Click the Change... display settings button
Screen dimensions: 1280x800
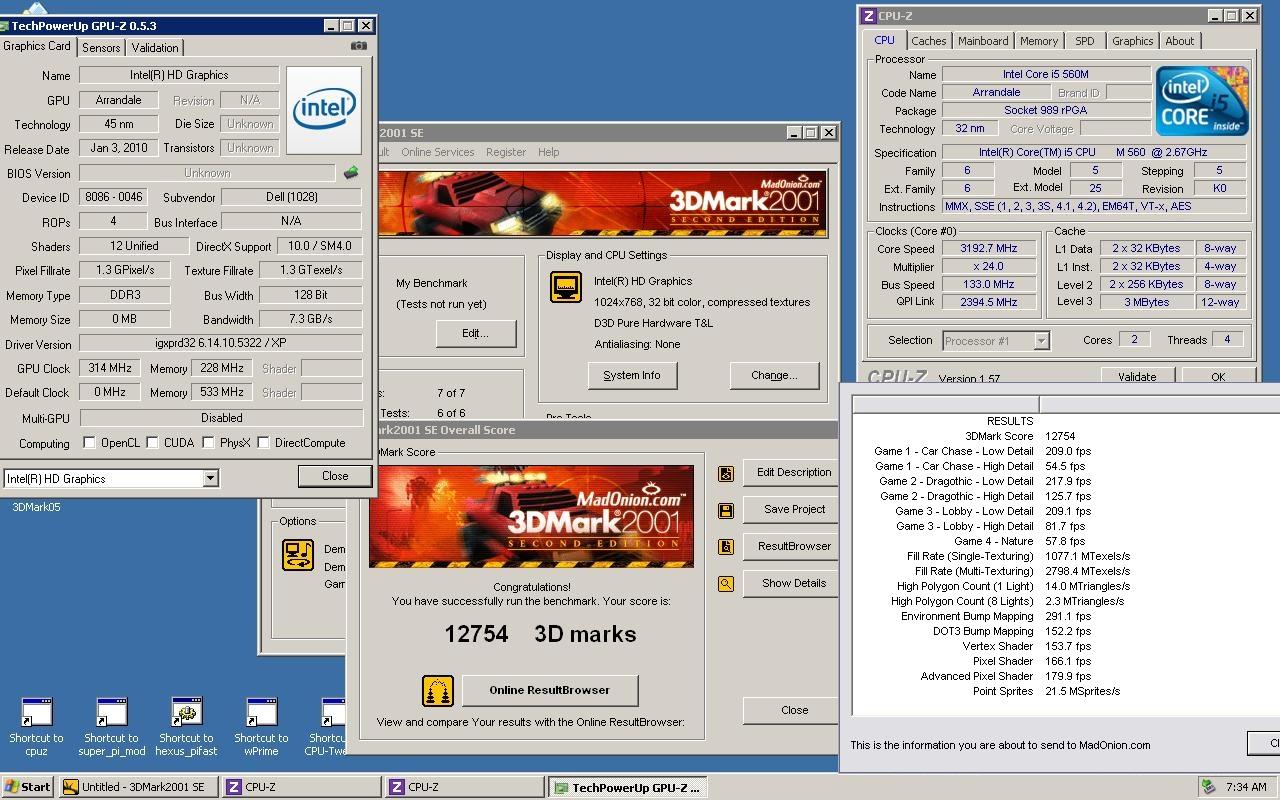pos(774,376)
